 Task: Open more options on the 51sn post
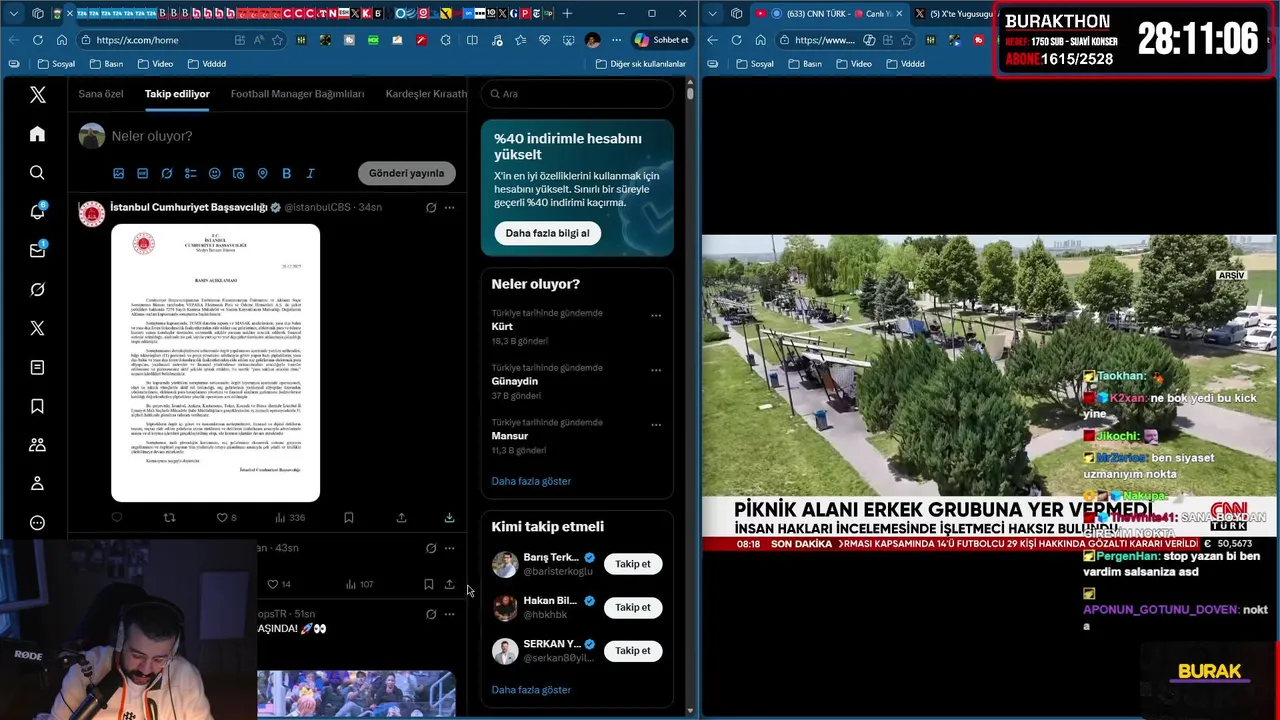pyautogui.click(x=449, y=614)
